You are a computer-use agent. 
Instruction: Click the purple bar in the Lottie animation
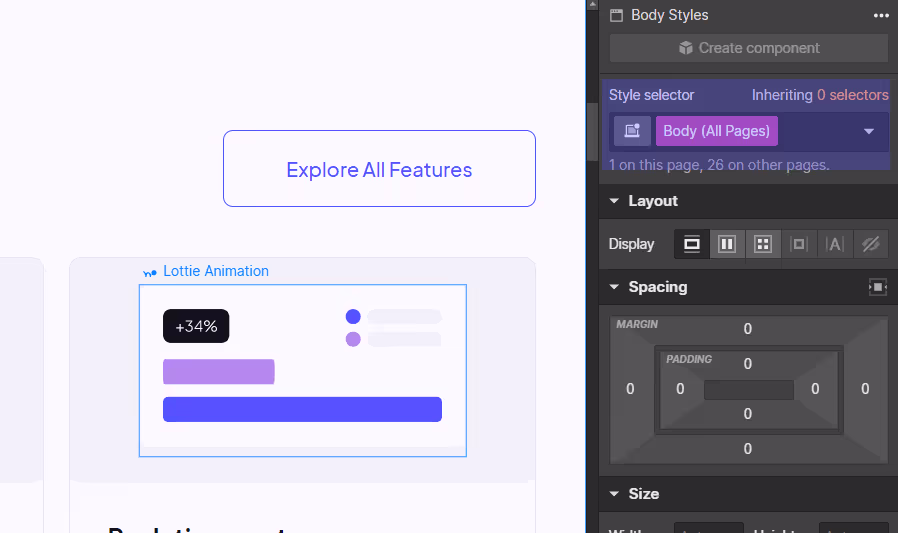(219, 372)
